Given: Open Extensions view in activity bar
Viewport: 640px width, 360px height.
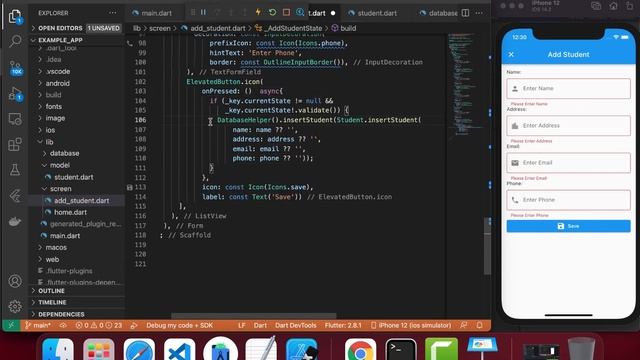Looking at the screenshot, I should click(x=15, y=144).
